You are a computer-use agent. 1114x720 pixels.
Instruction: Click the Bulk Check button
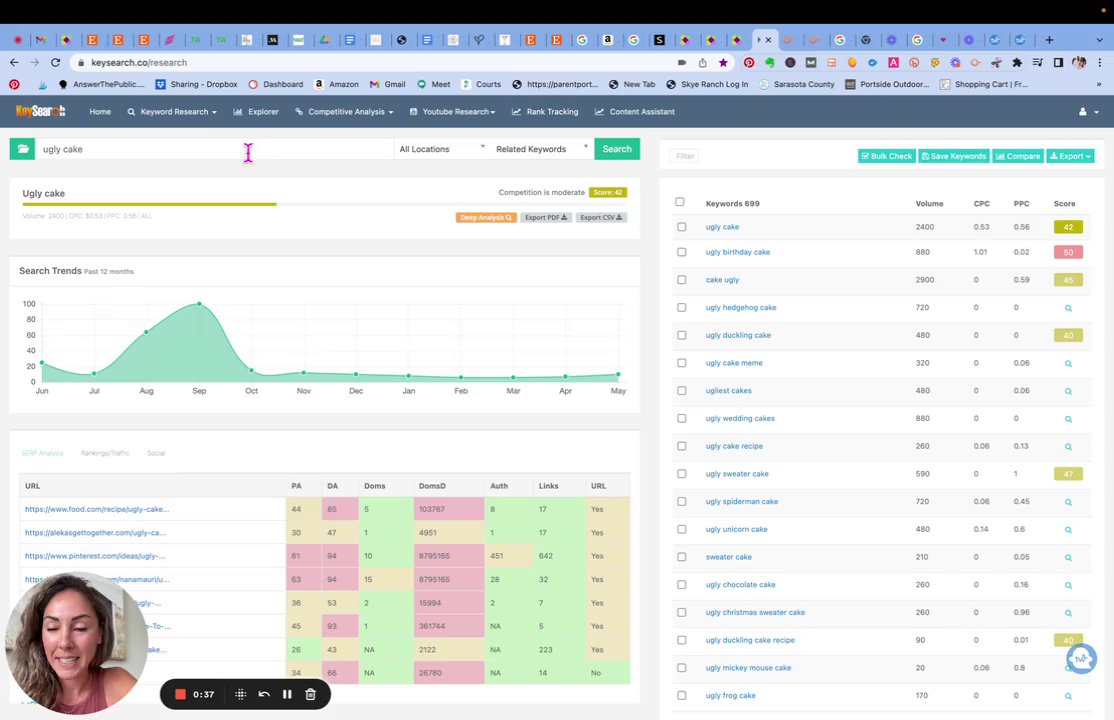click(x=887, y=156)
